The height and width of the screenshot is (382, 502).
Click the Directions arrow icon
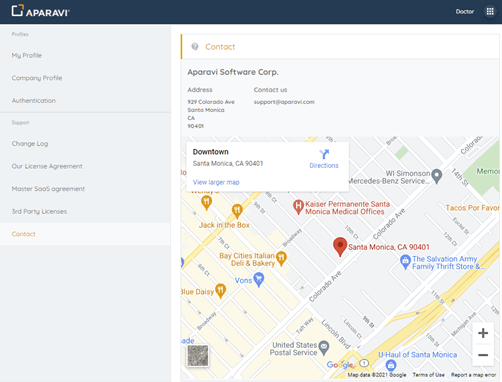click(324, 154)
